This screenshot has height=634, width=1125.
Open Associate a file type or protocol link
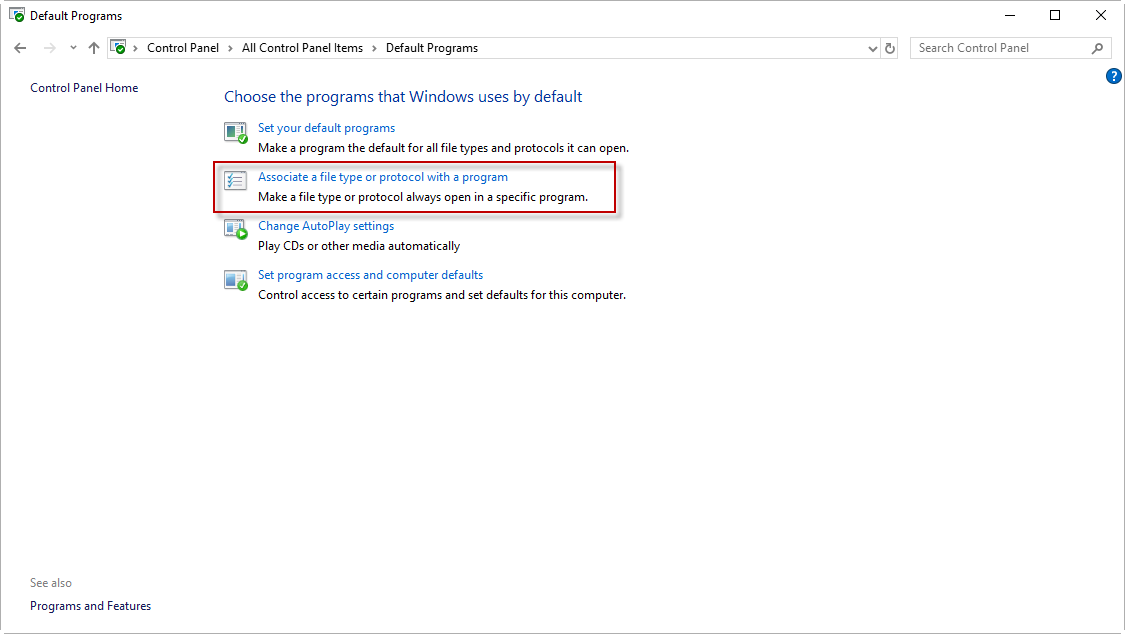click(x=382, y=177)
